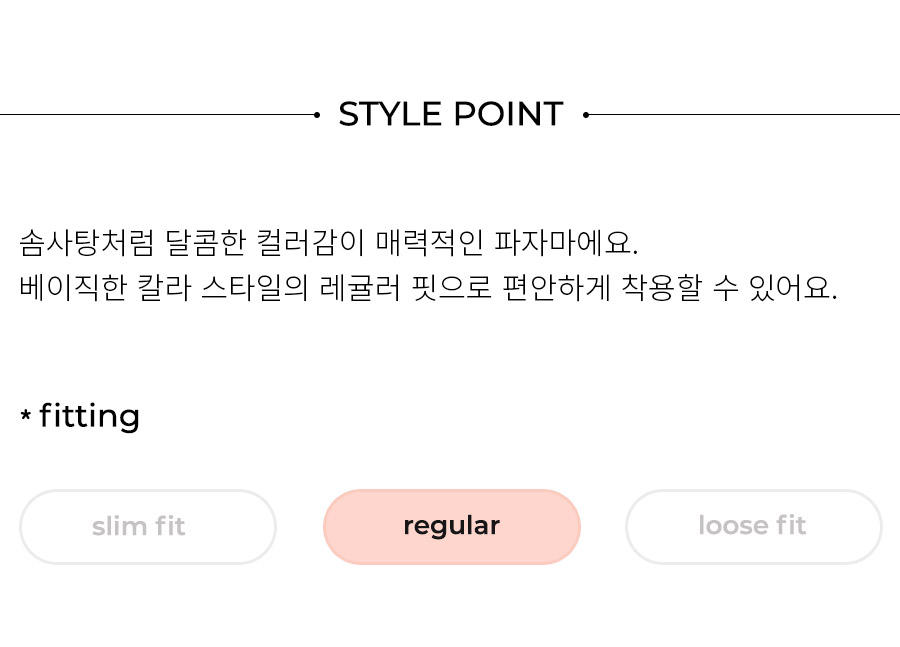Click the dot right of STYLE POINT
The image size is (900, 647).
pos(585,115)
